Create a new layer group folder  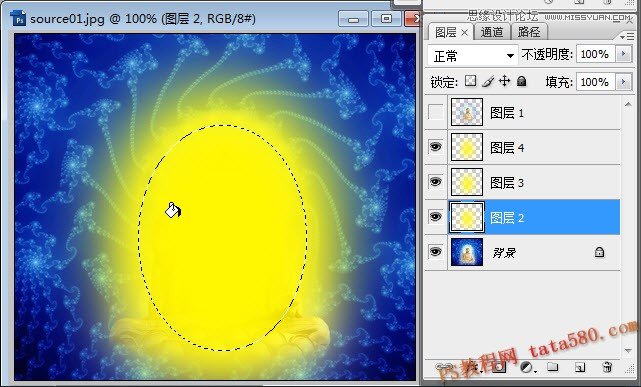(x=553, y=367)
